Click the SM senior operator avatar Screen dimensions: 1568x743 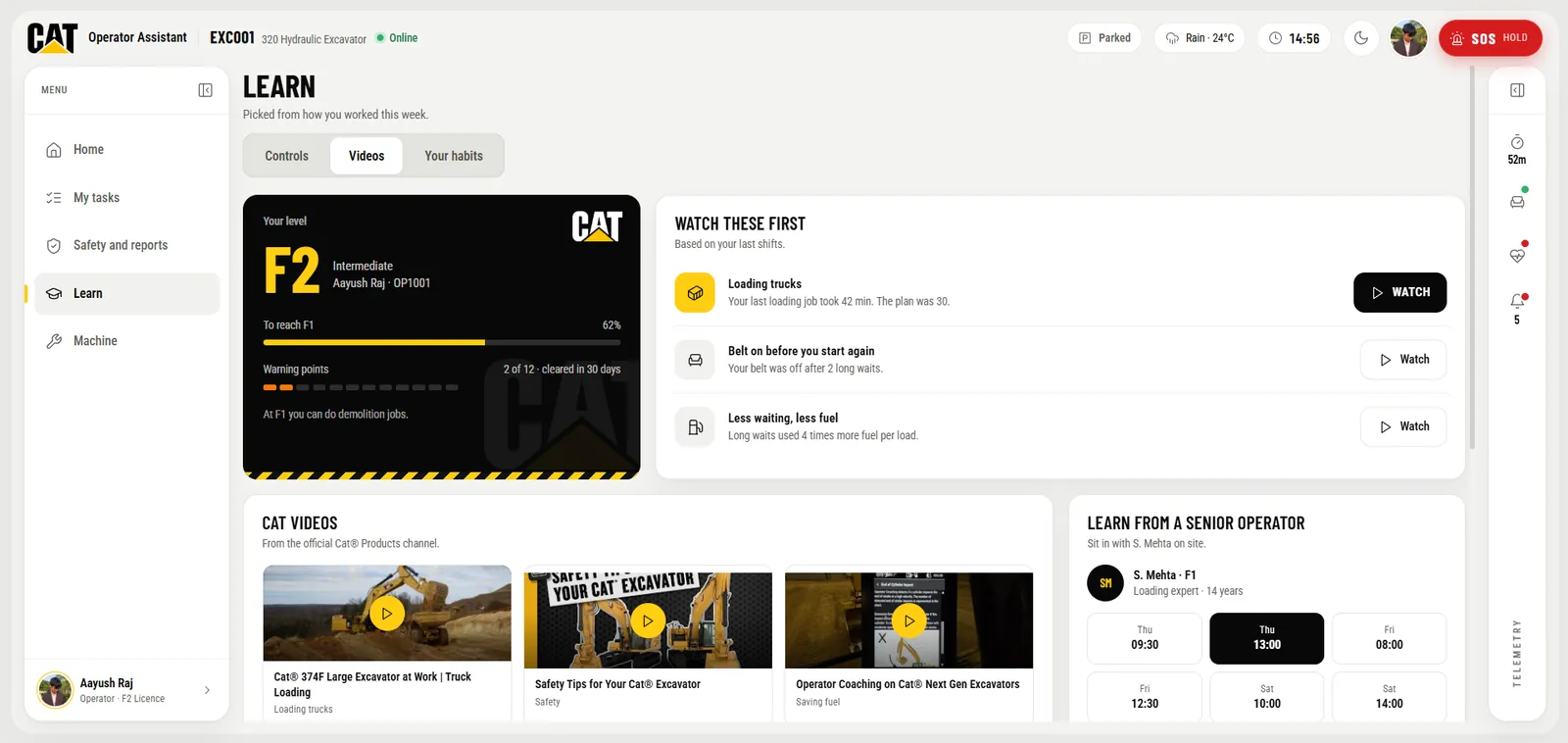pyautogui.click(x=1105, y=583)
